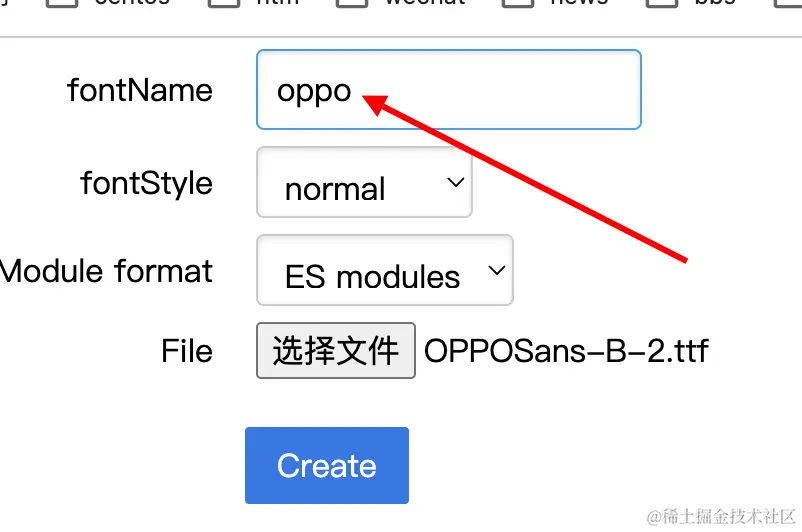Open the Module format dropdown showing ES modules
This screenshot has width=802, height=532.
coord(385,271)
